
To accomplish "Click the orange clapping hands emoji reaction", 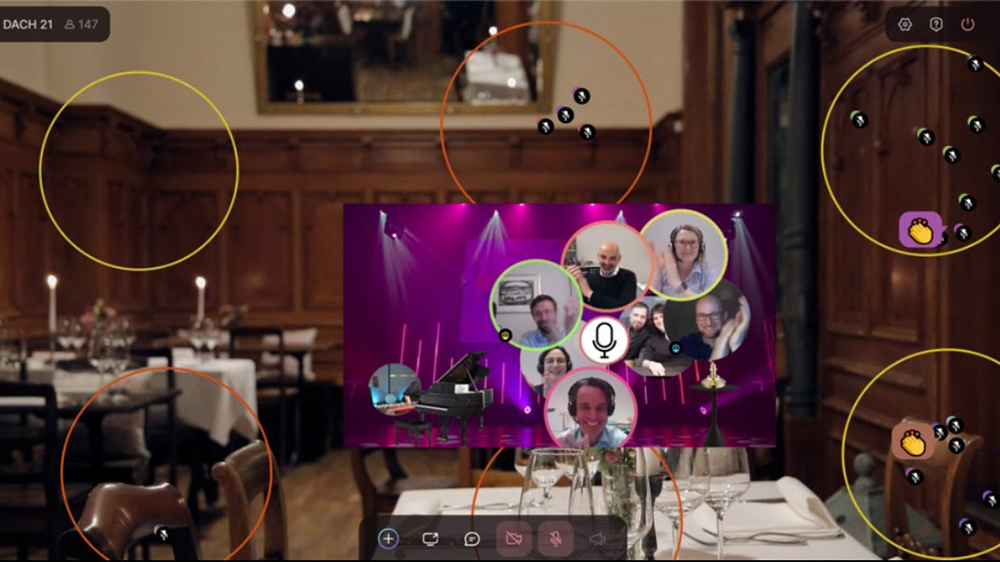I will point(912,441).
